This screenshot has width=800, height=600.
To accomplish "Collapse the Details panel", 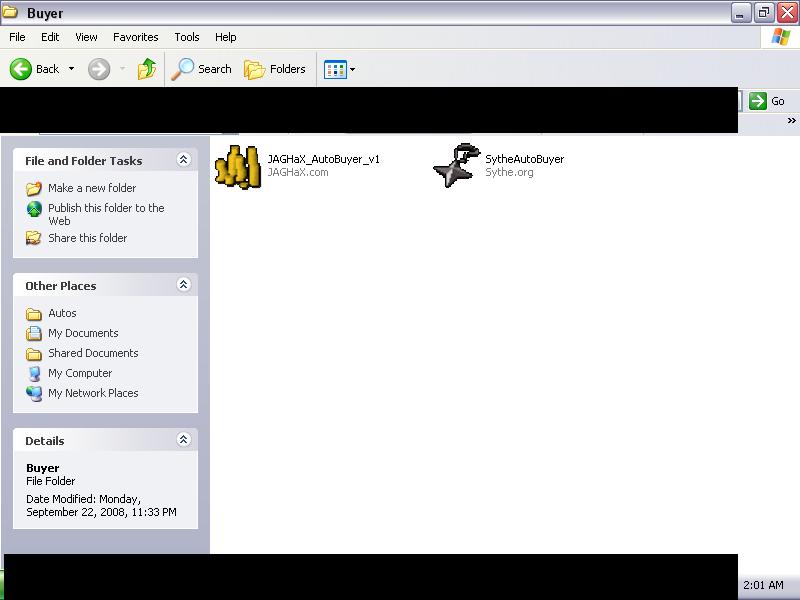I will [183, 439].
